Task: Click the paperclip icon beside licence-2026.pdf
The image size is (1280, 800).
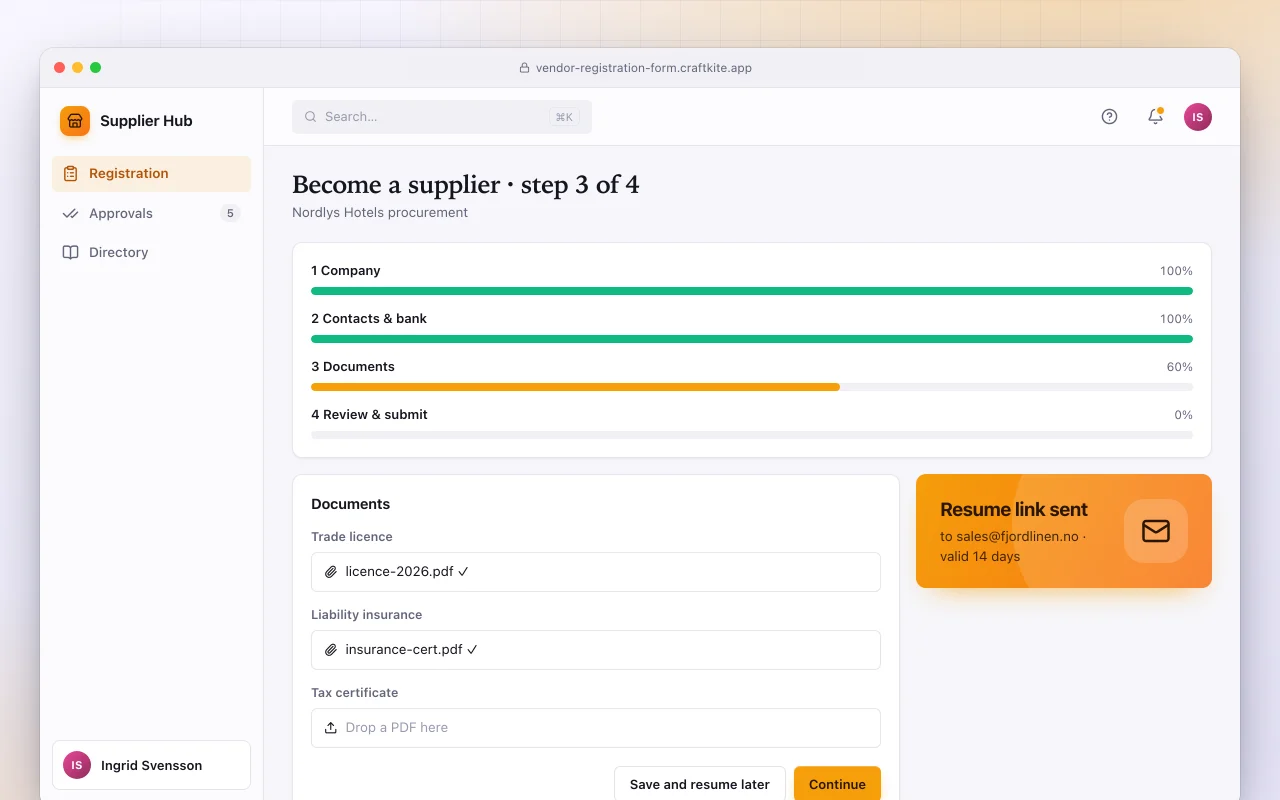Action: (x=331, y=572)
